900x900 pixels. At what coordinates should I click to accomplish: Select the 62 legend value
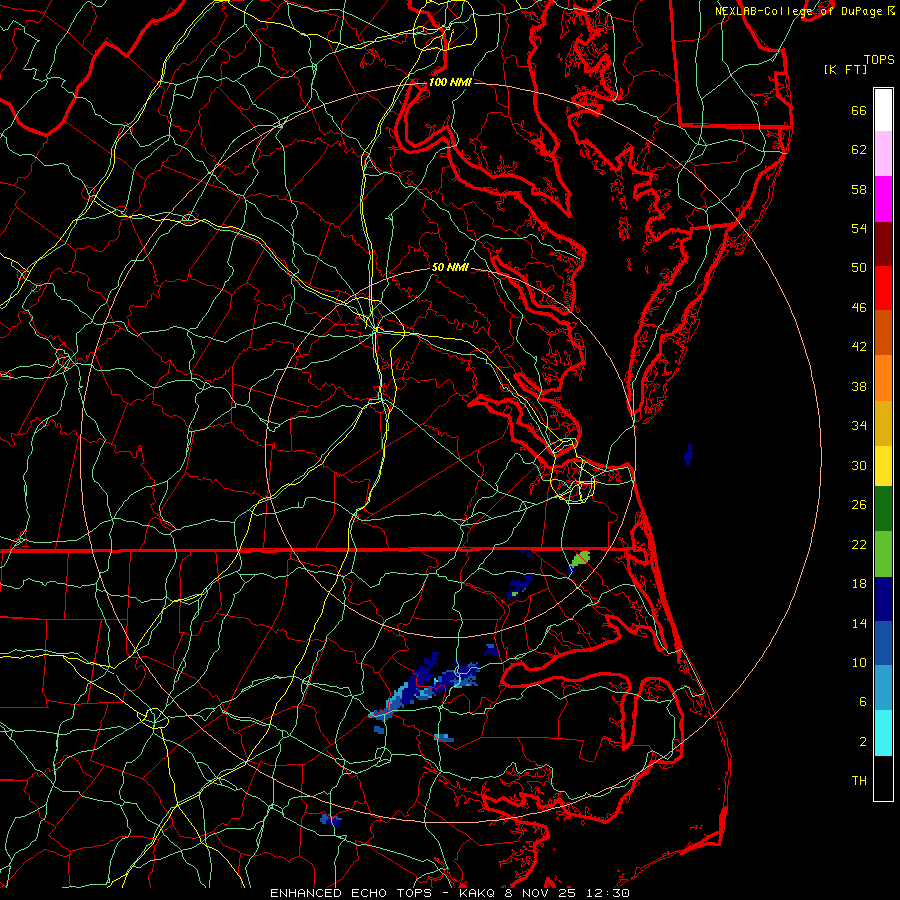[x=859, y=150]
